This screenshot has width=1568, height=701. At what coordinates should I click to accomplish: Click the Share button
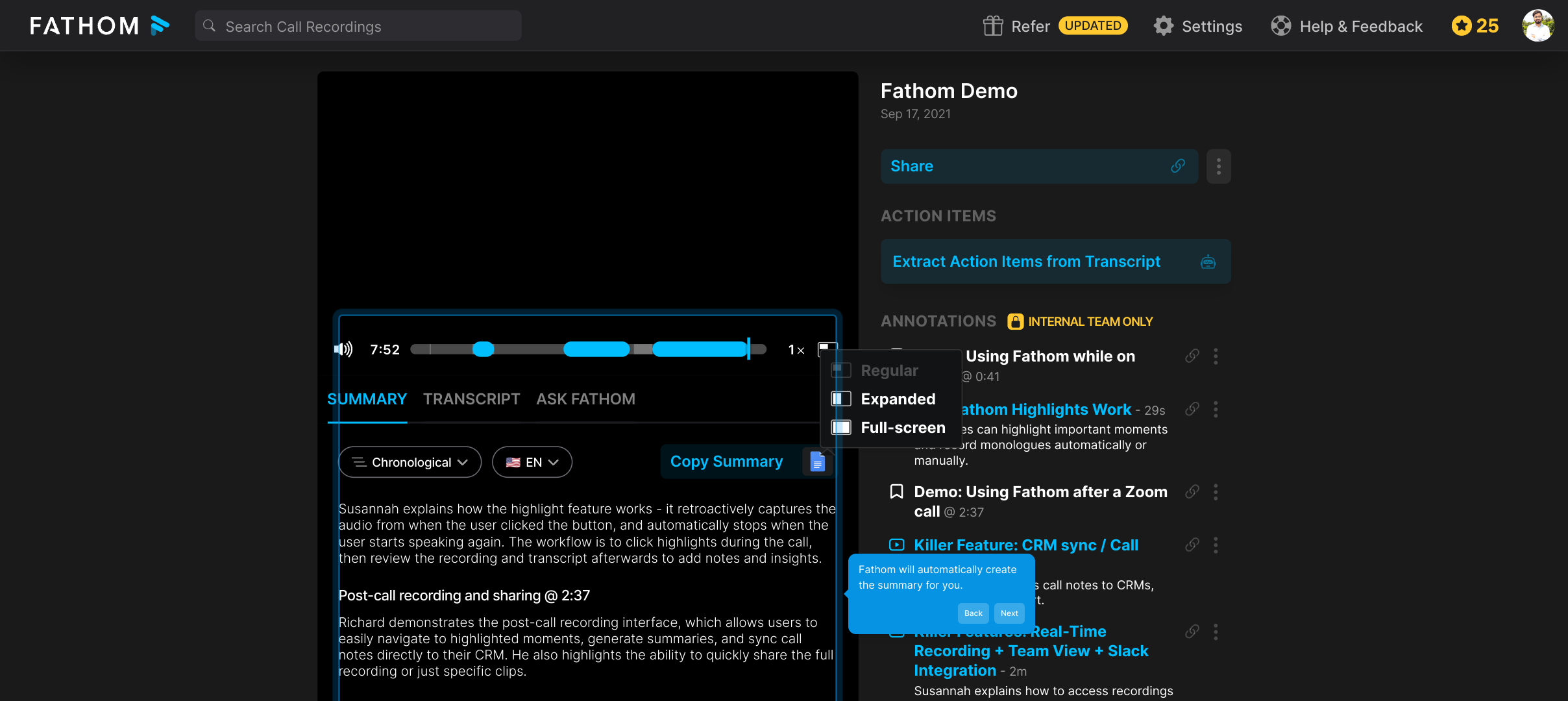pos(1039,166)
